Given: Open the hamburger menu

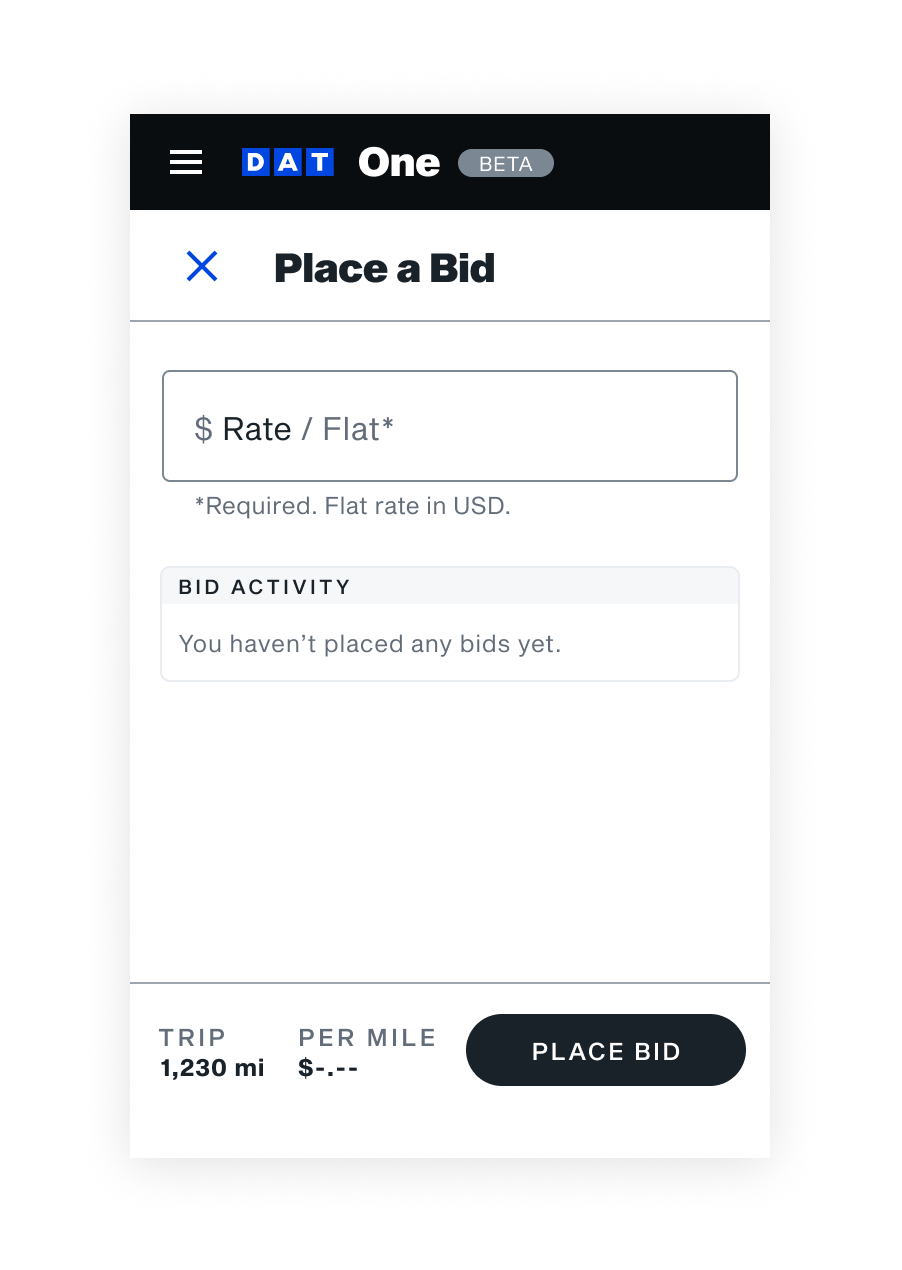Looking at the screenshot, I should click(x=186, y=163).
